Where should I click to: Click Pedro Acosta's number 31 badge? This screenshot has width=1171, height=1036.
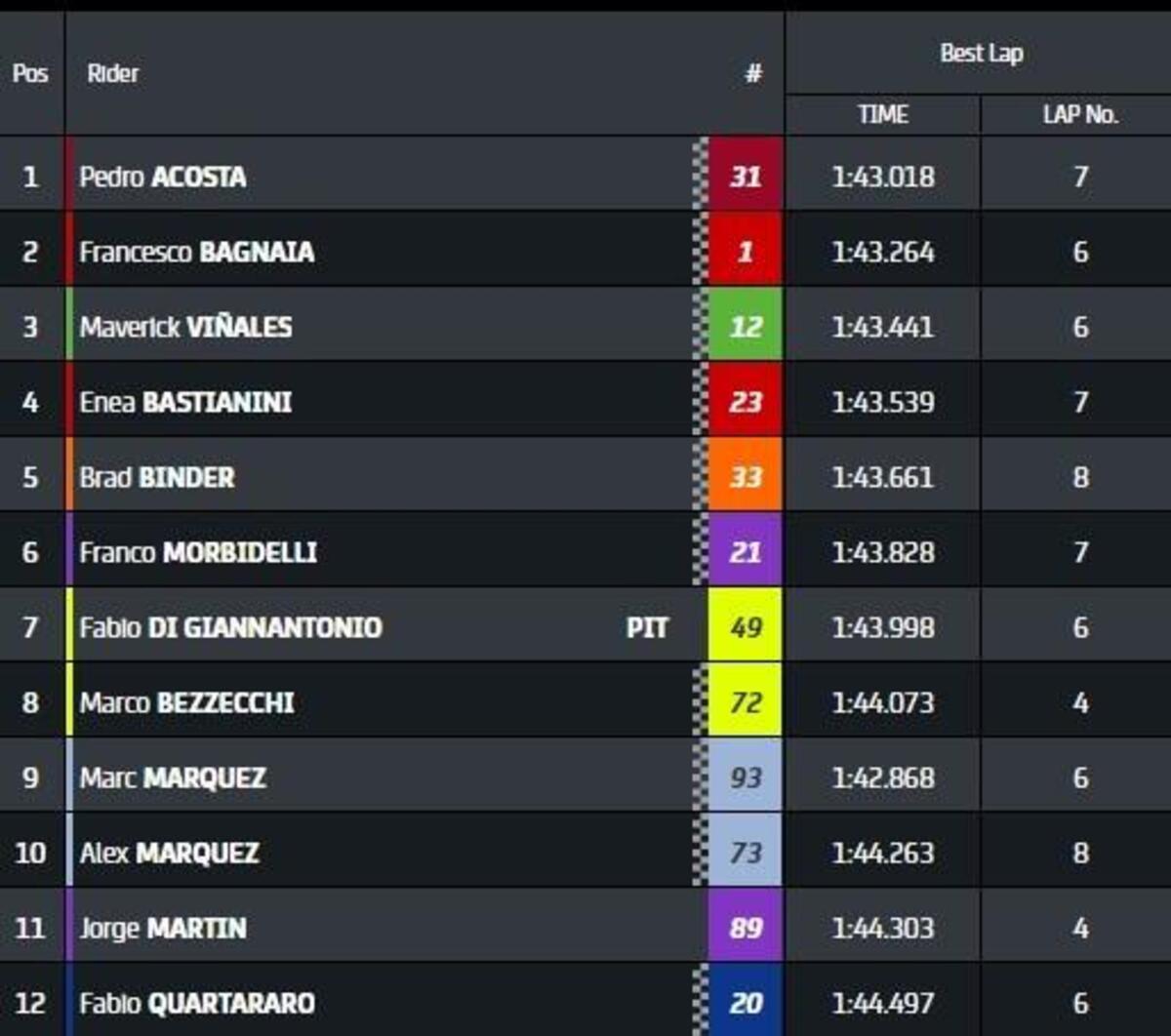(746, 177)
